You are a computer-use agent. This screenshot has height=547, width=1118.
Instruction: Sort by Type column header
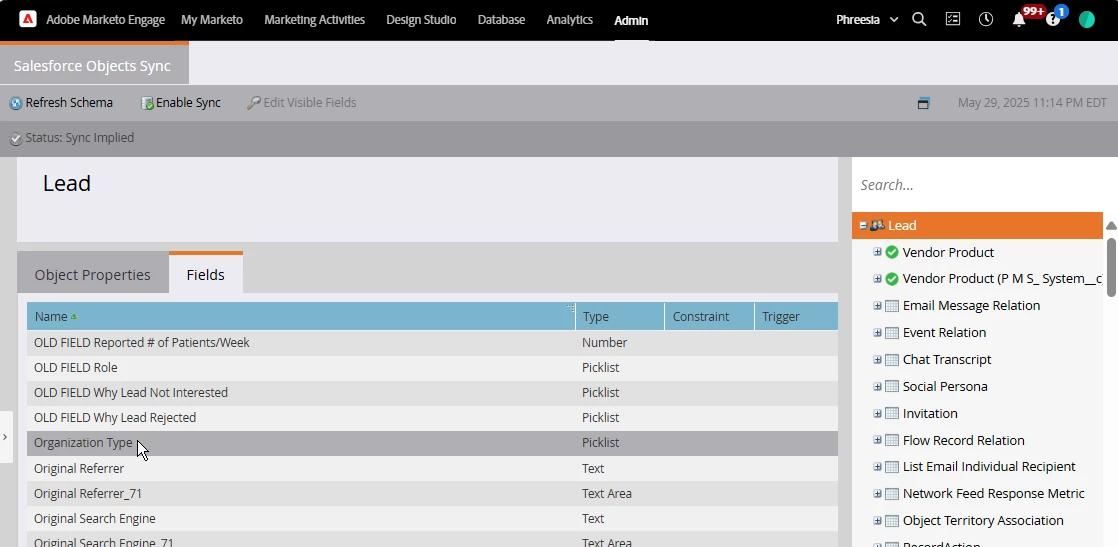tap(620, 317)
